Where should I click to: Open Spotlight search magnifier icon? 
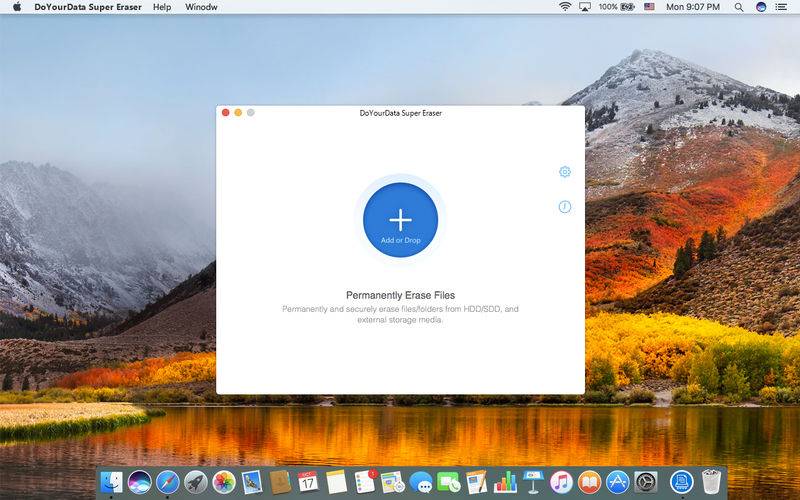(739, 7)
